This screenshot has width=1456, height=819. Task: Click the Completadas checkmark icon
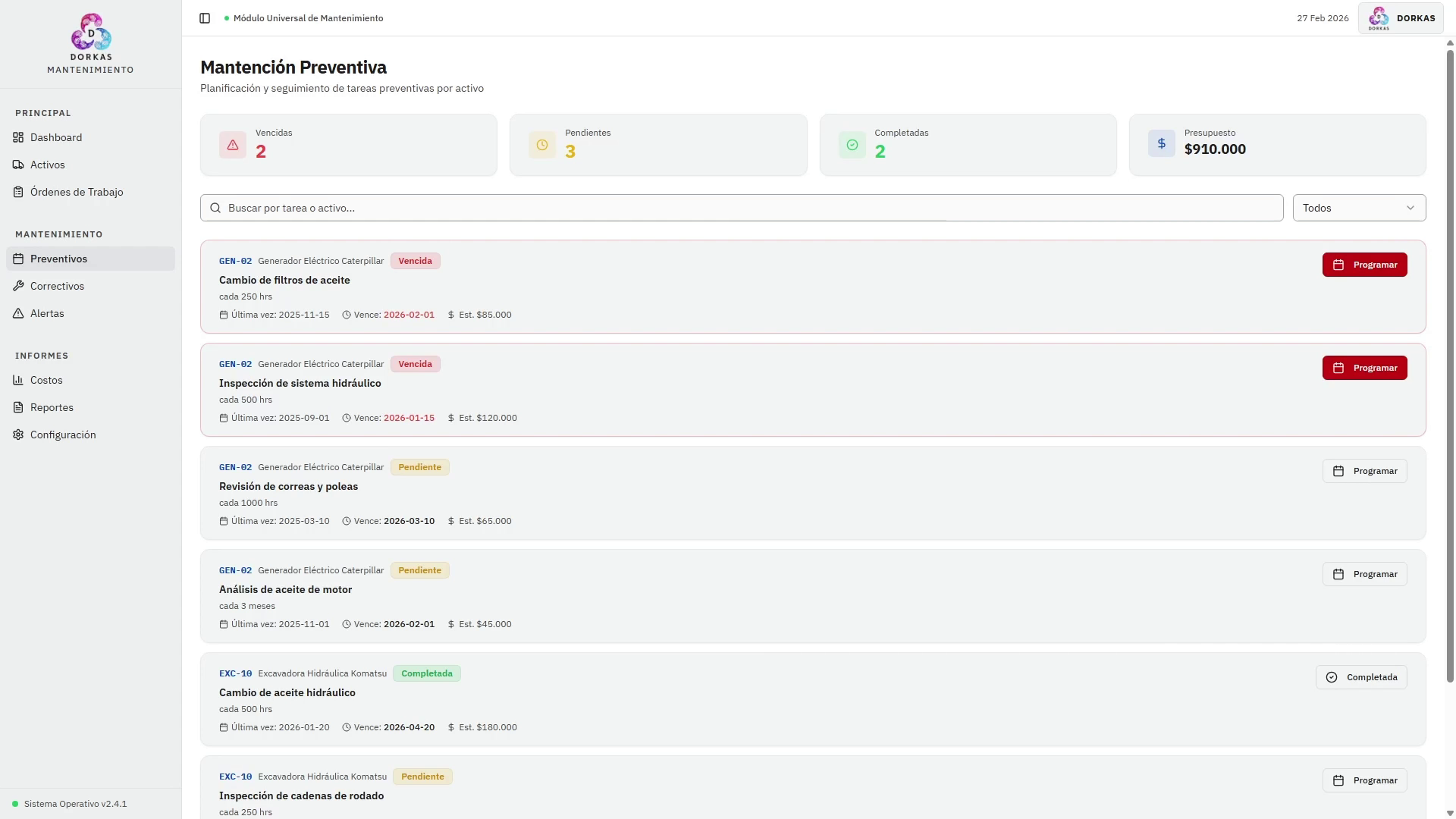coord(852,145)
